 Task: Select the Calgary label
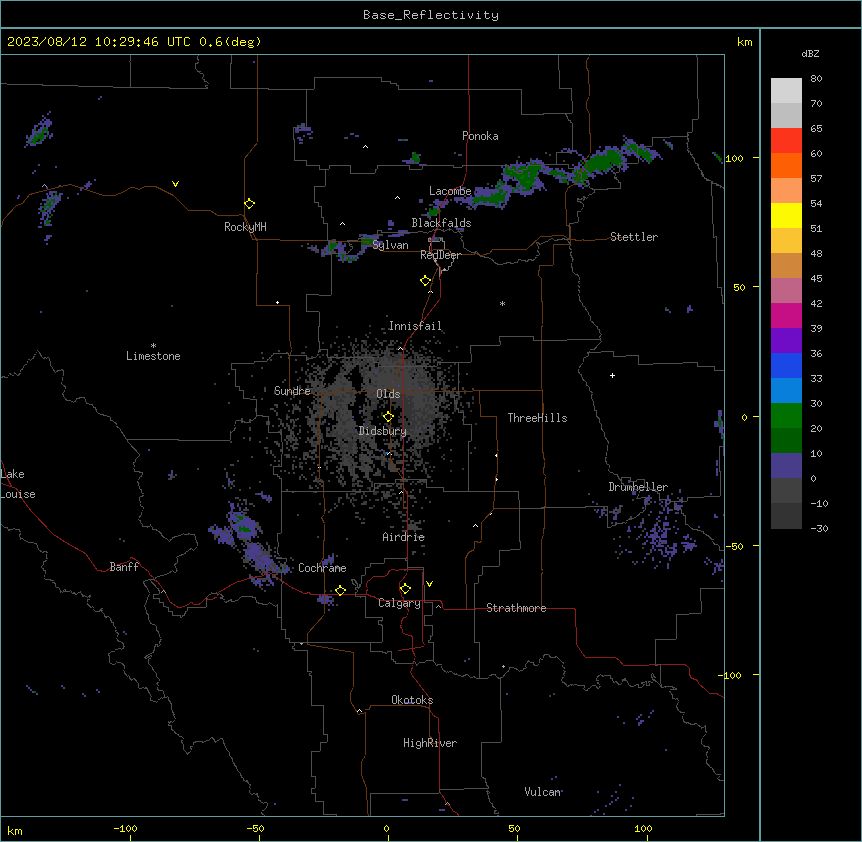click(x=399, y=603)
